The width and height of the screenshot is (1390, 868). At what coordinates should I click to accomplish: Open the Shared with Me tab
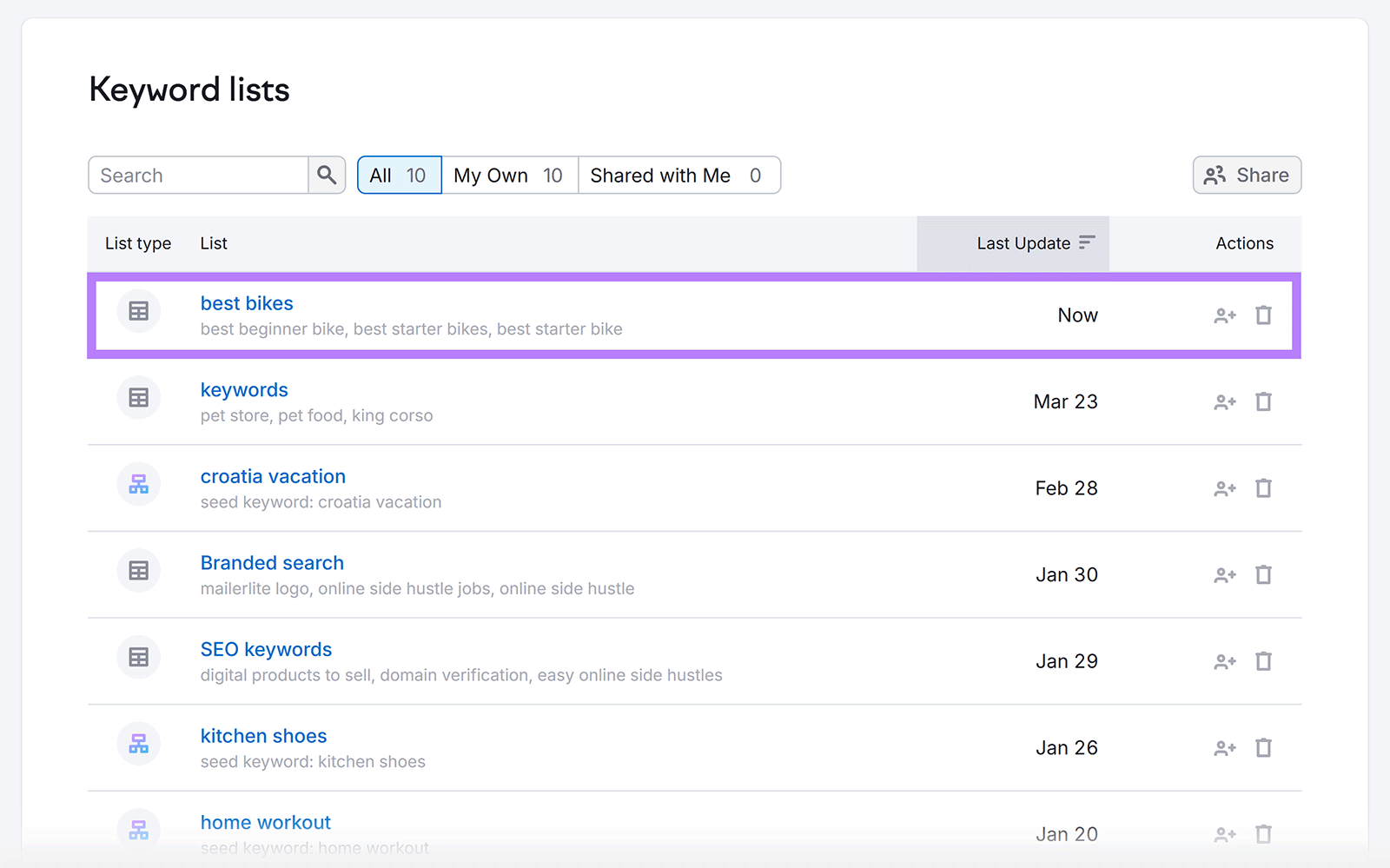tap(660, 175)
